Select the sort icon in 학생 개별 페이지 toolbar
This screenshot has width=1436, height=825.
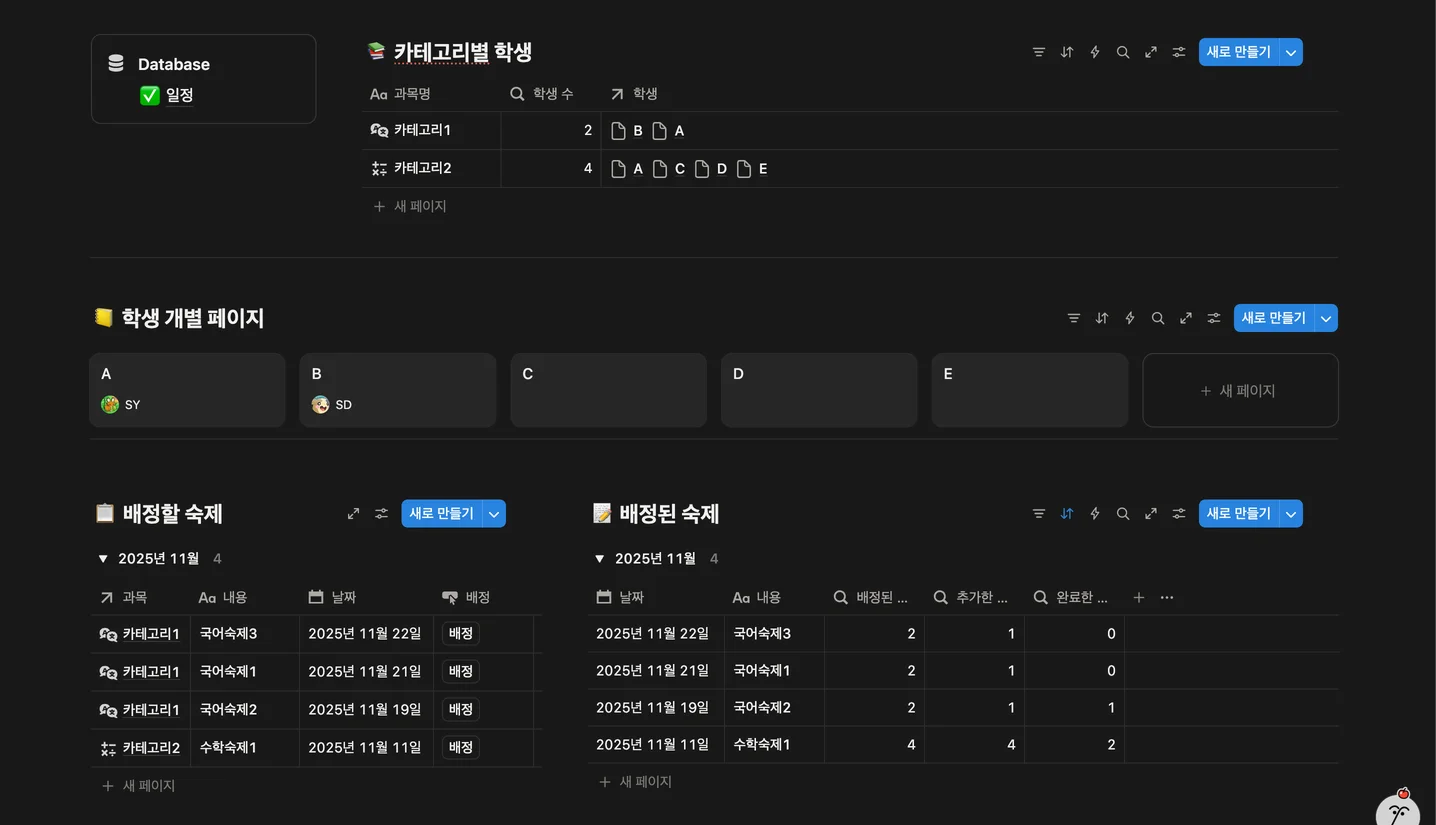[1101, 317]
